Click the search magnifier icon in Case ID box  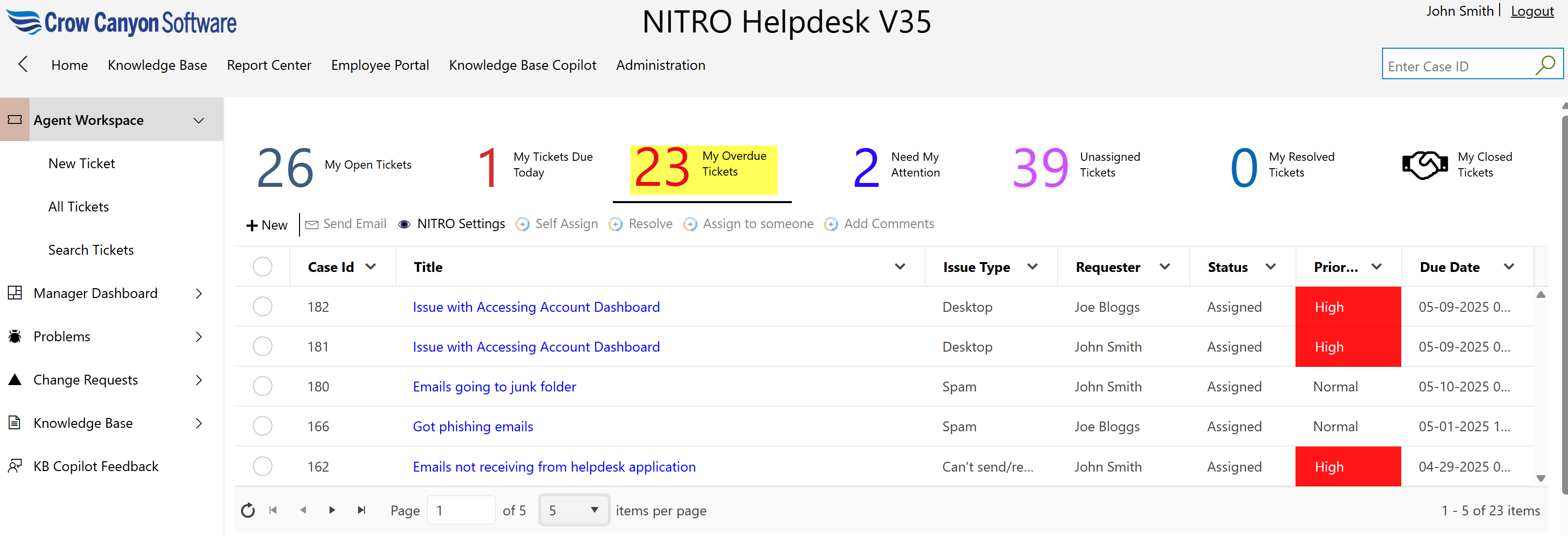[1545, 65]
